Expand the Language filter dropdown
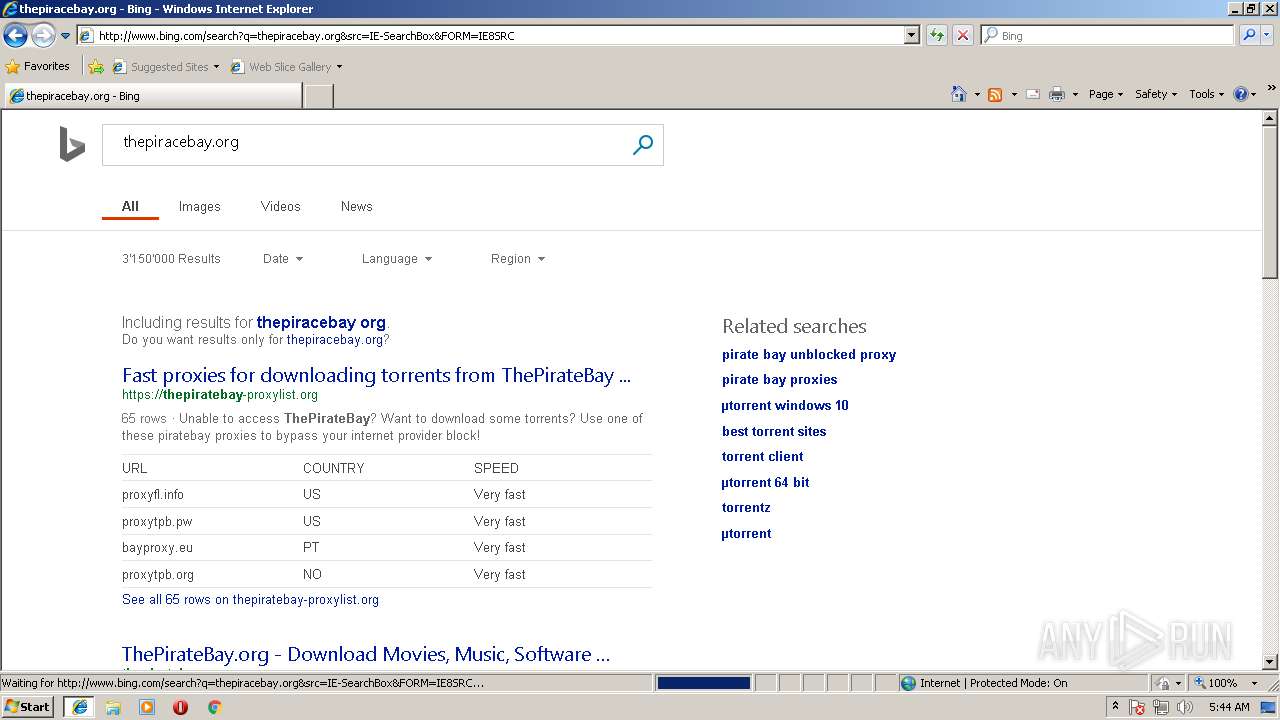Viewport: 1280px width, 720px height. coord(397,258)
